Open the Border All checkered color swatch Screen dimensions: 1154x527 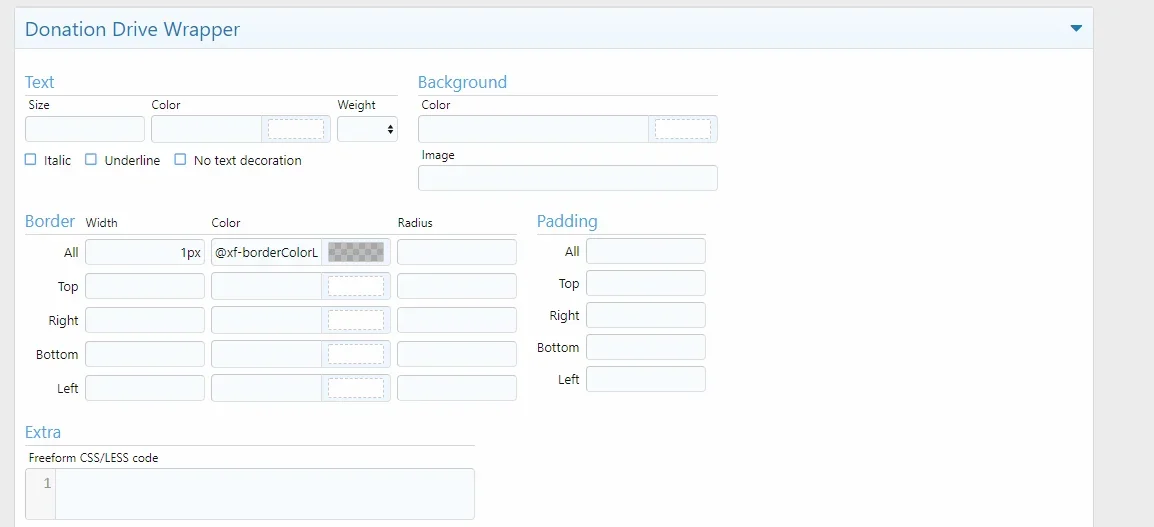coord(356,252)
